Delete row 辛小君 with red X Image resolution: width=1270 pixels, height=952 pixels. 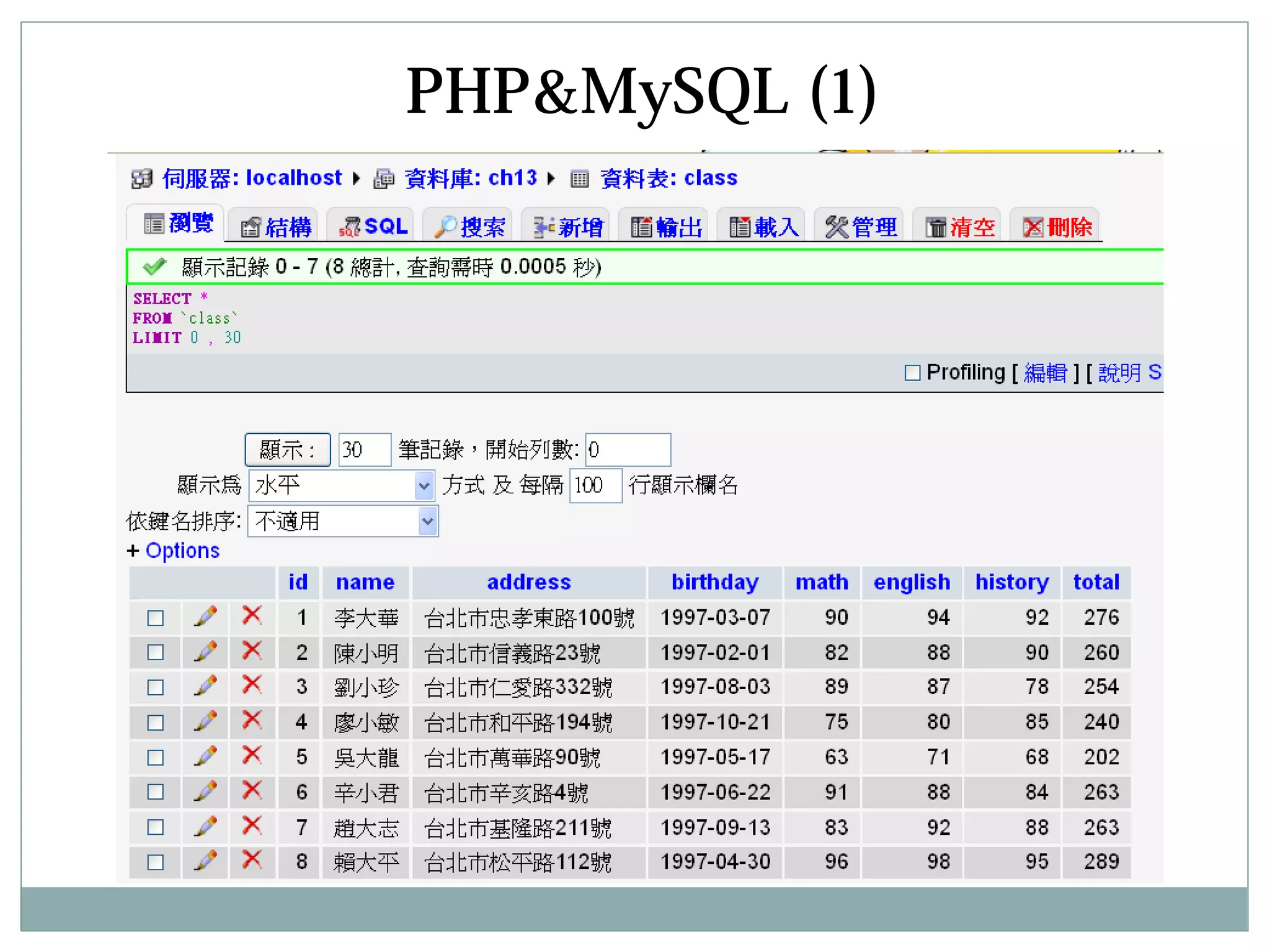[252, 791]
